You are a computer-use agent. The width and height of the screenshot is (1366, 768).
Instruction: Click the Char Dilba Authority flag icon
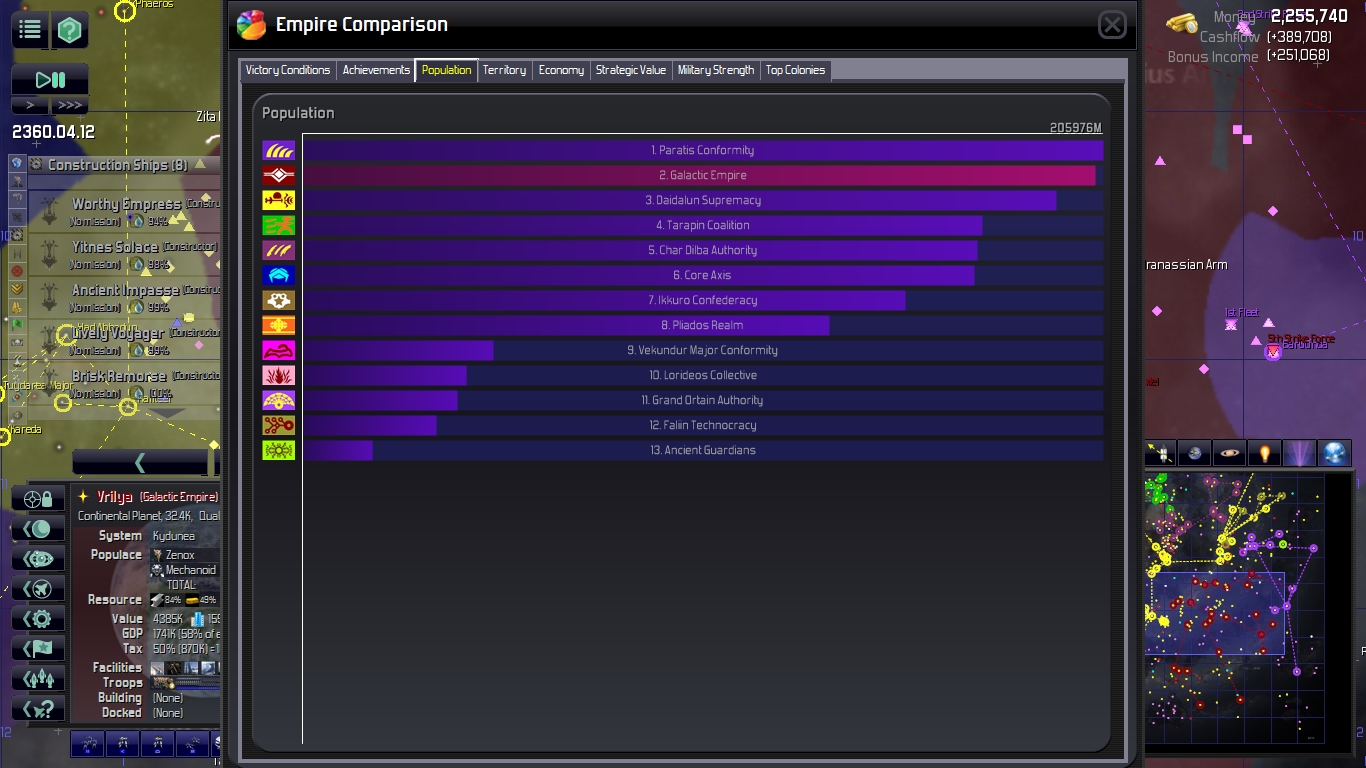(x=279, y=250)
